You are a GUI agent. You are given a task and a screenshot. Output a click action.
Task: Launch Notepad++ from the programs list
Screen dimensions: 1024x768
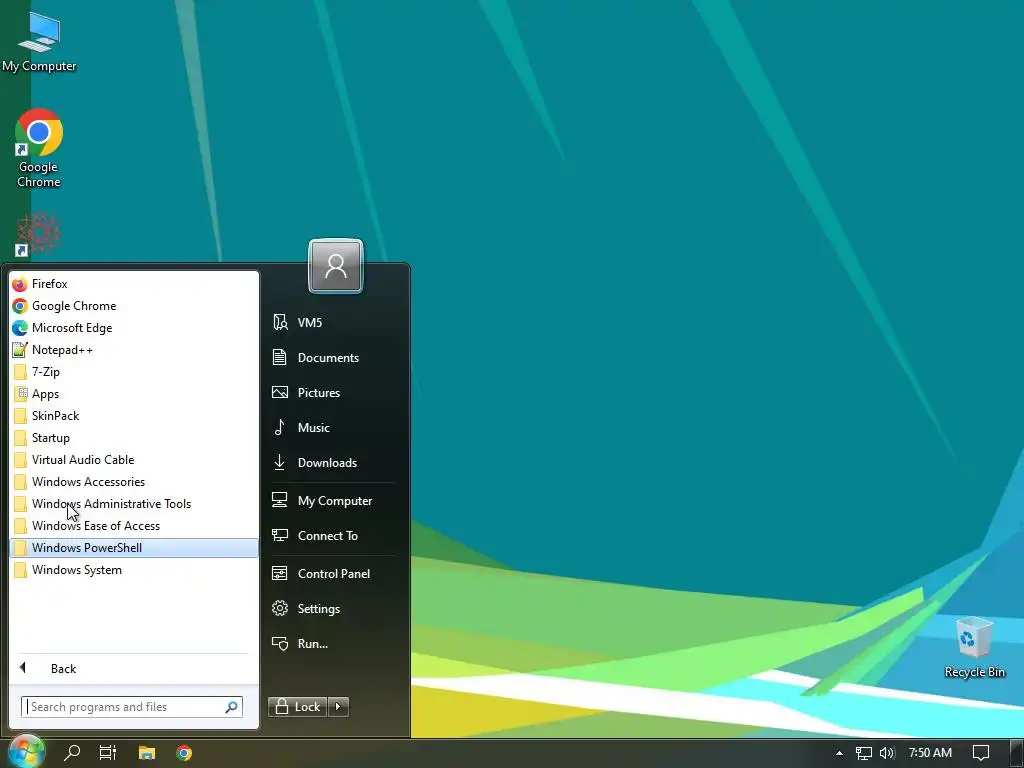click(x=134, y=350)
